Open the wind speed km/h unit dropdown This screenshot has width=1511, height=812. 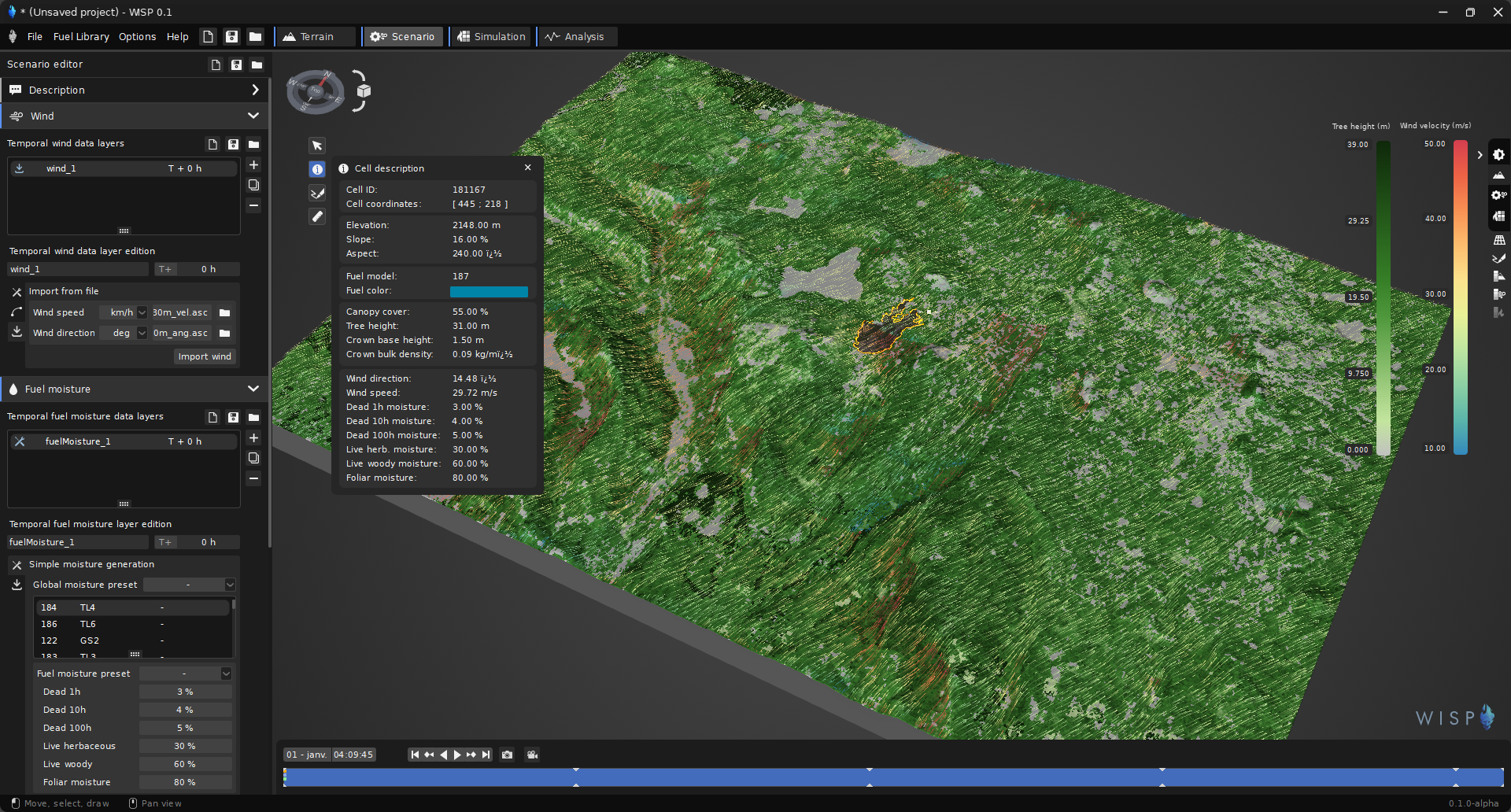pyautogui.click(x=142, y=312)
